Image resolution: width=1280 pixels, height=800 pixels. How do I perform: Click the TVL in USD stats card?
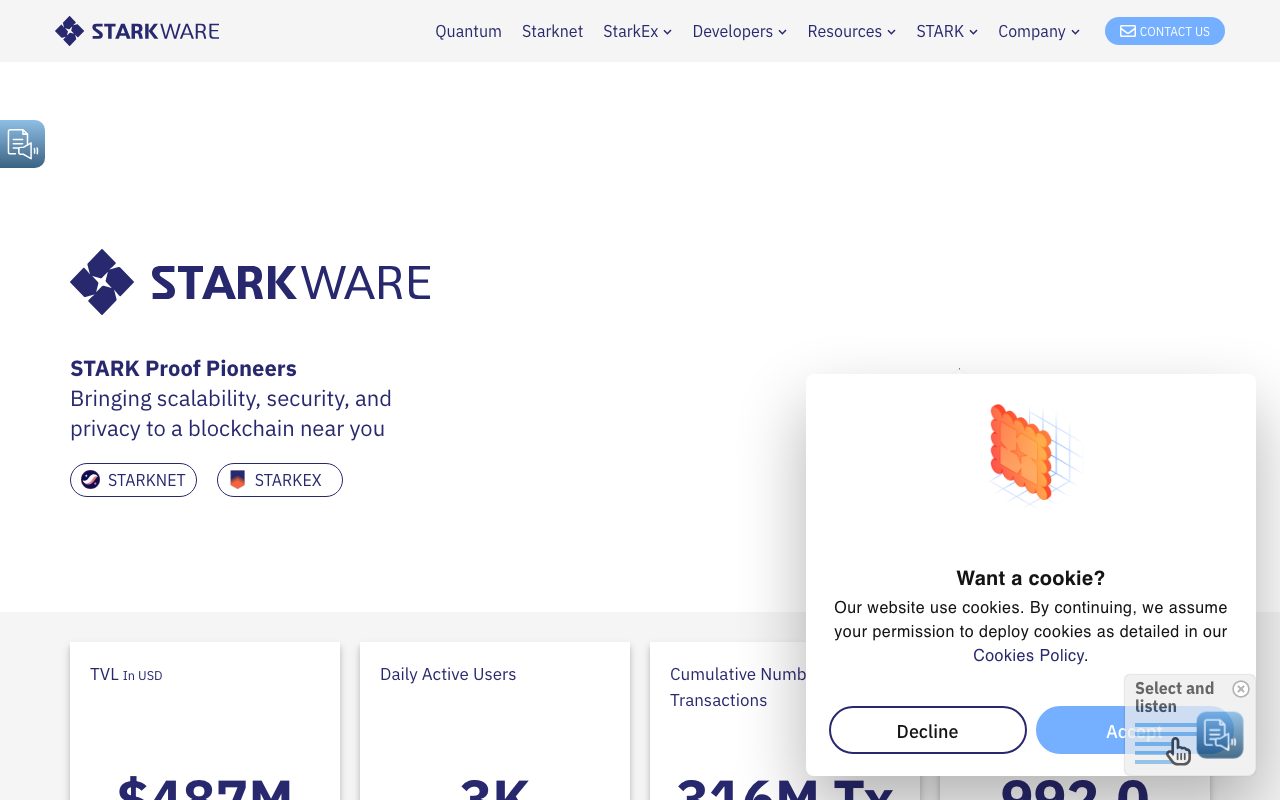click(x=205, y=721)
